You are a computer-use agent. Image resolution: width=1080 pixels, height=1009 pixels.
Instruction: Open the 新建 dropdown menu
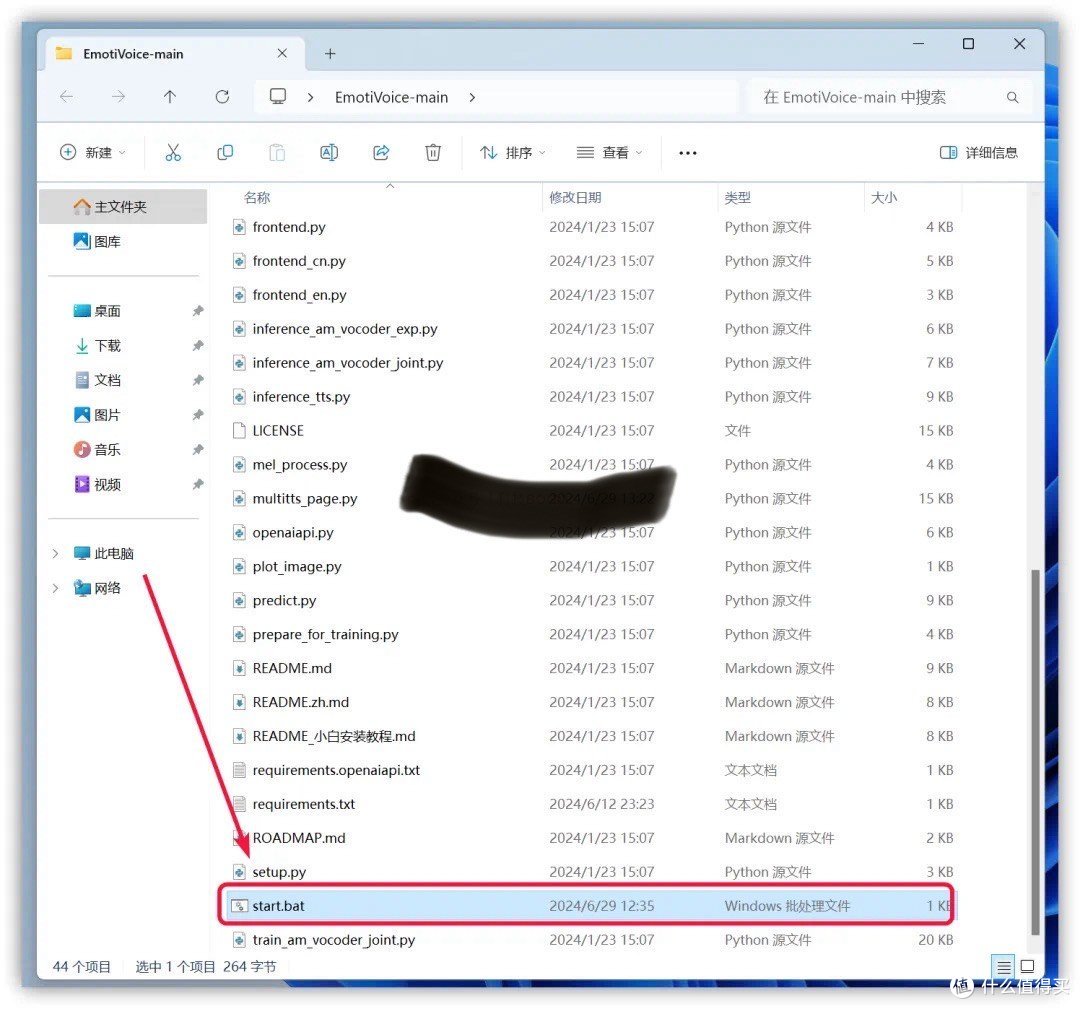92,152
